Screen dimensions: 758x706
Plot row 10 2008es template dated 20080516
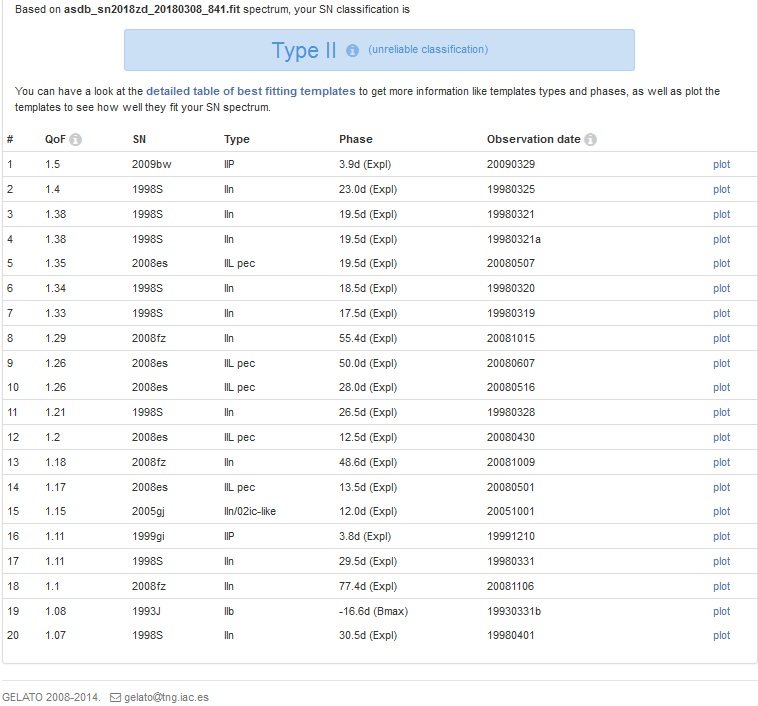click(x=721, y=388)
